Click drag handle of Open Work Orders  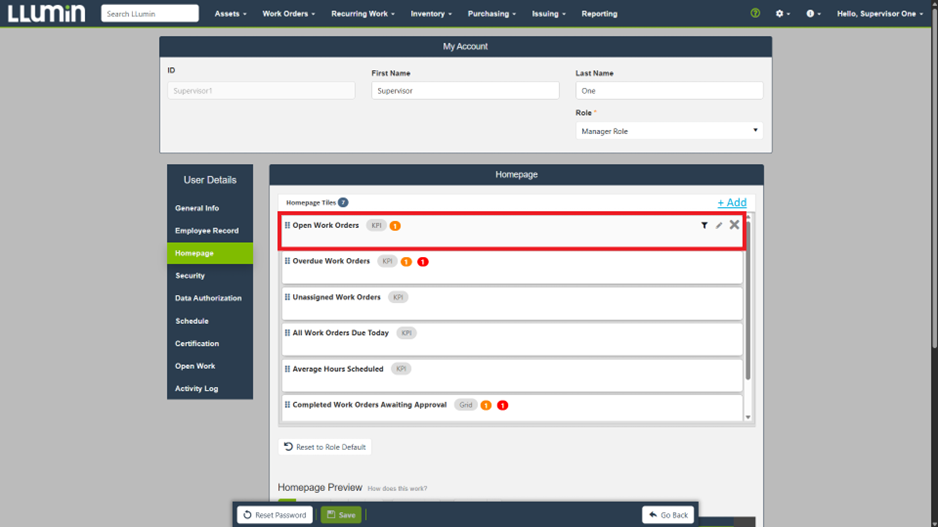click(x=287, y=226)
